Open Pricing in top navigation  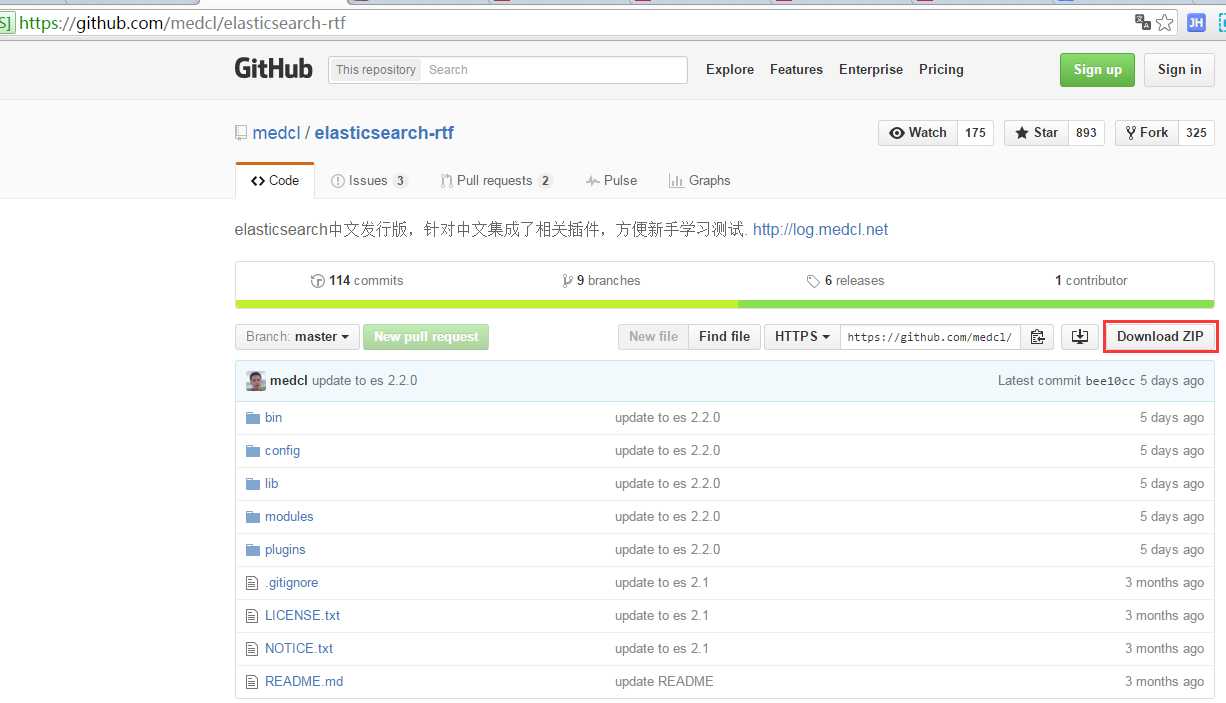point(941,69)
